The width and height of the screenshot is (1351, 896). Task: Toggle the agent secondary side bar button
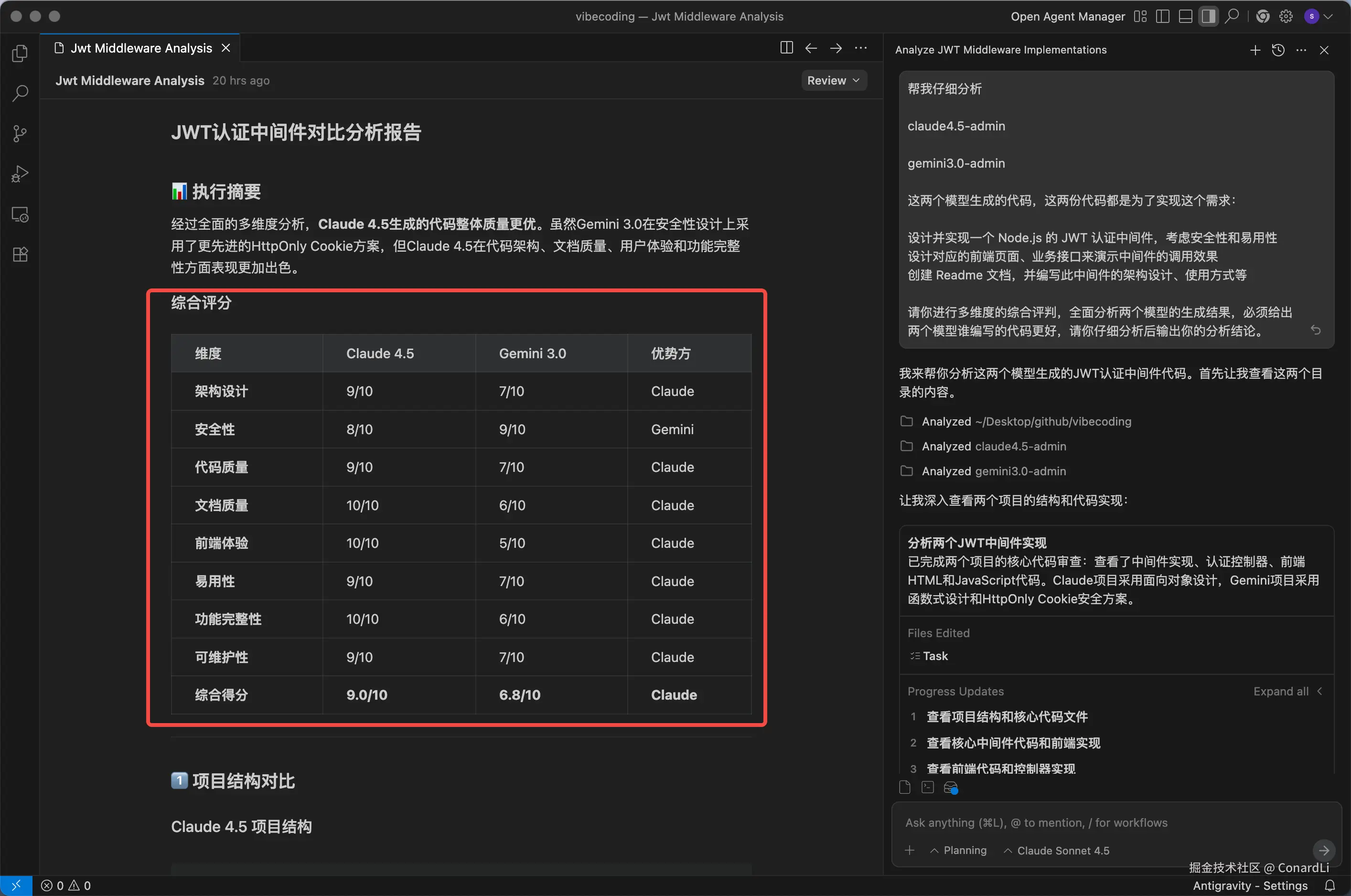tap(1208, 17)
